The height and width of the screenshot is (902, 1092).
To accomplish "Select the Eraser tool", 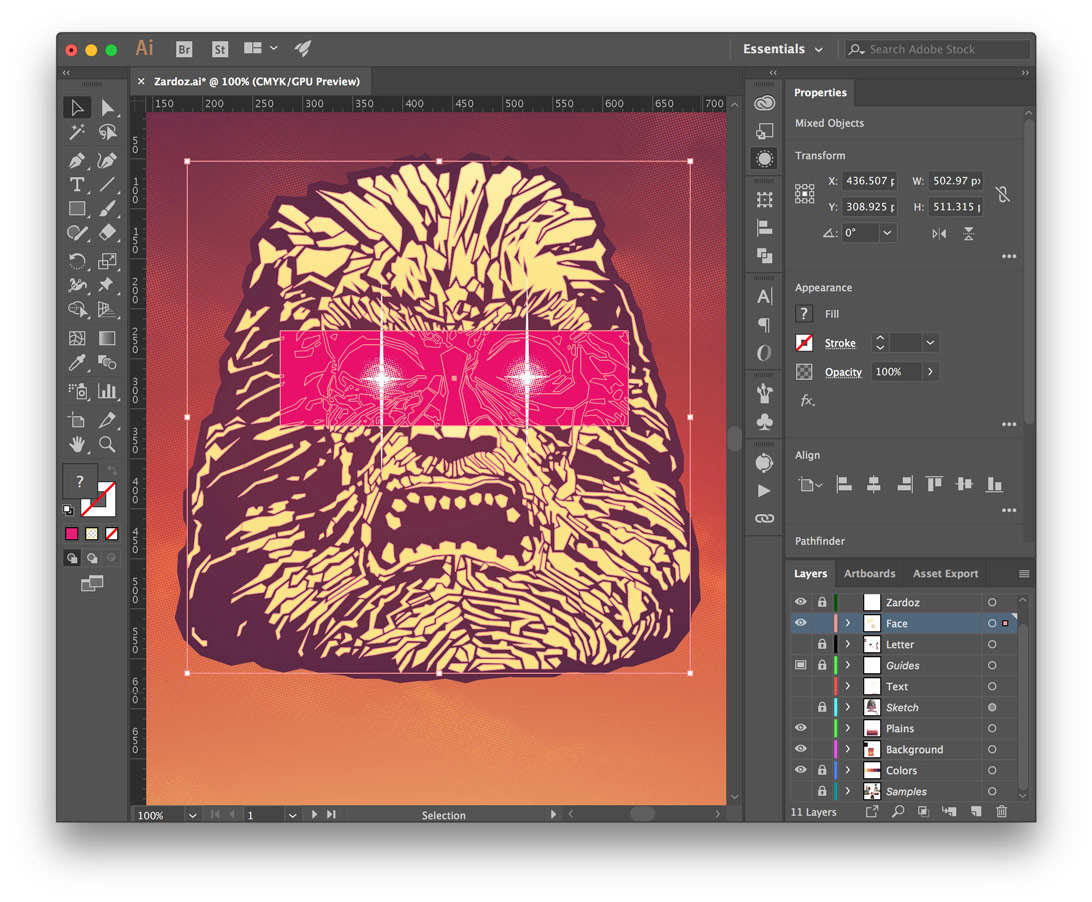I will (x=107, y=233).
